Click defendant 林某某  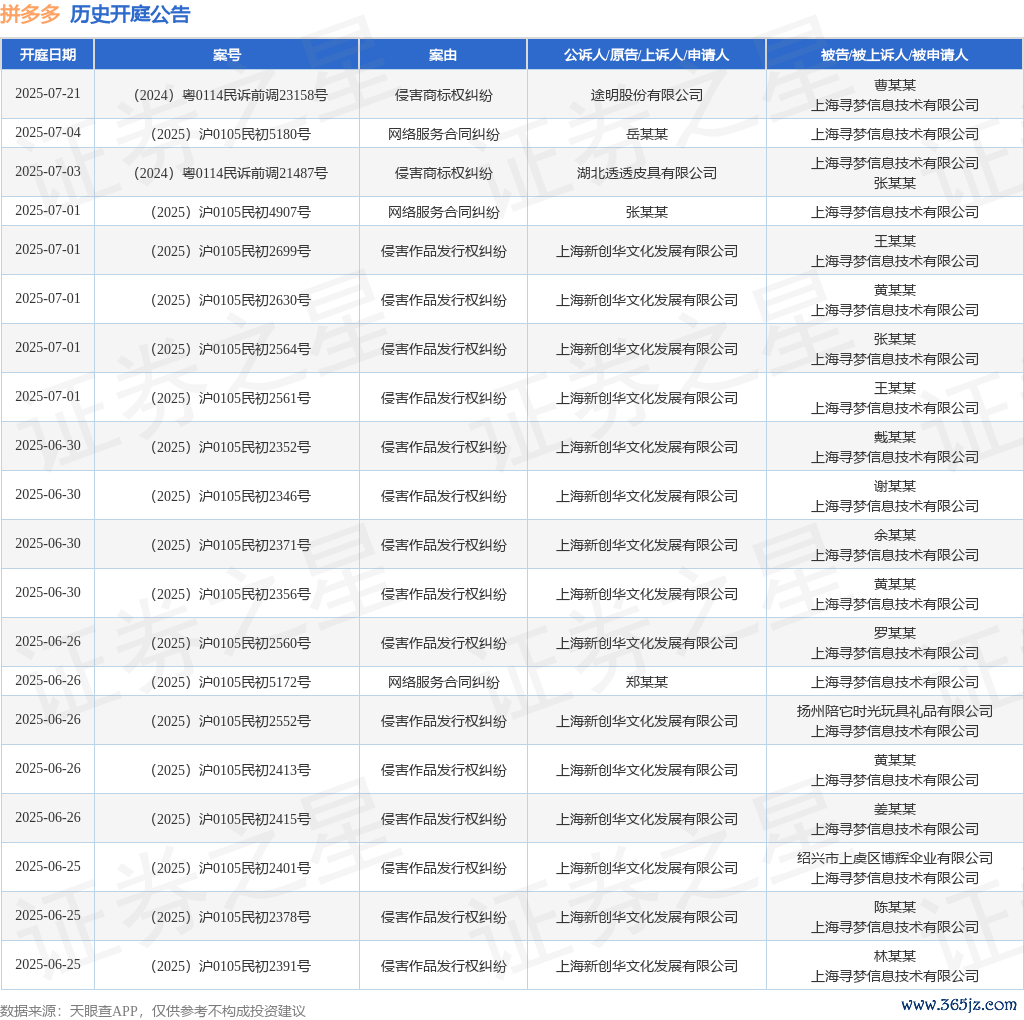pos(895,957)
